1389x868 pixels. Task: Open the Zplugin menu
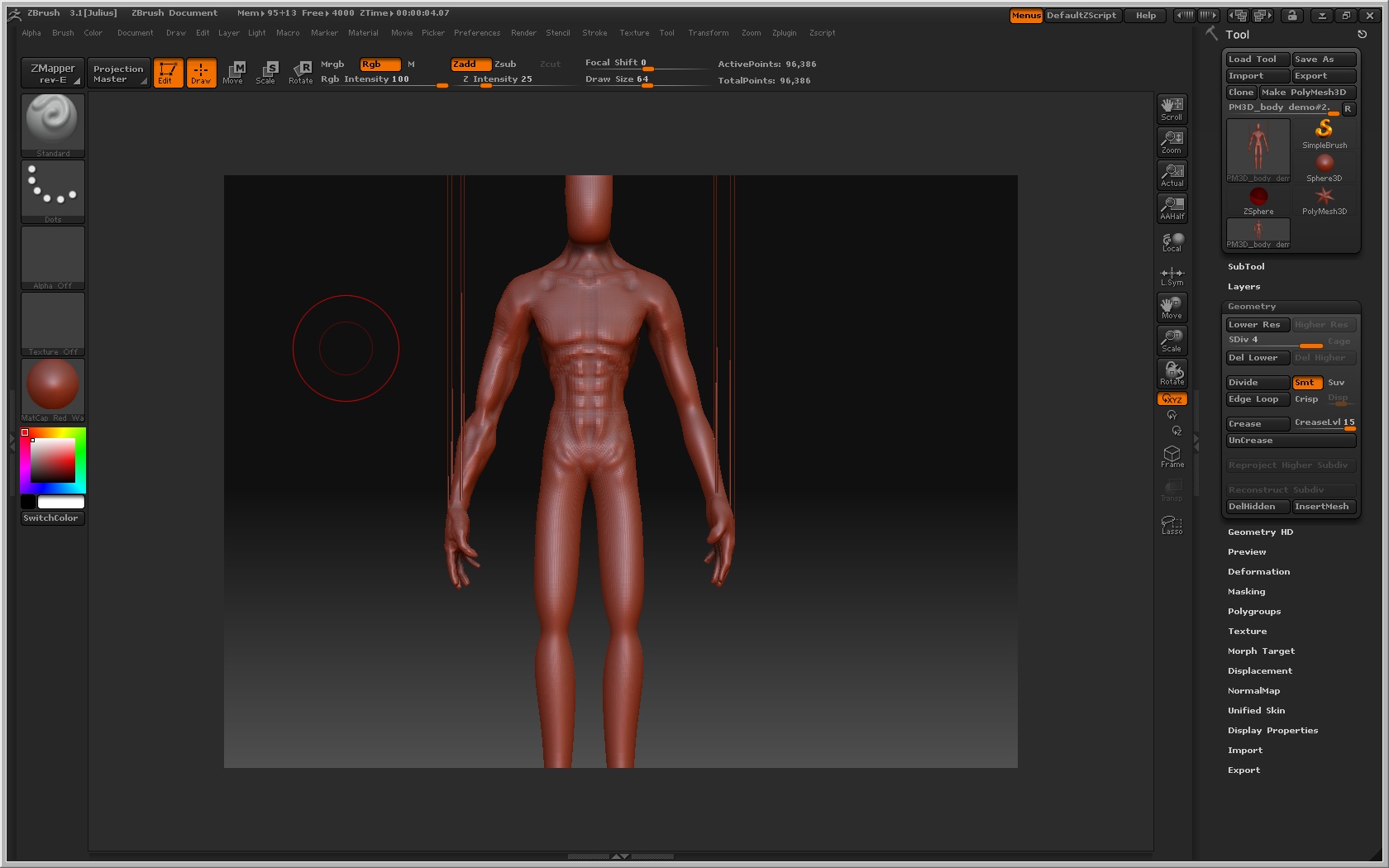click(784, 33)
